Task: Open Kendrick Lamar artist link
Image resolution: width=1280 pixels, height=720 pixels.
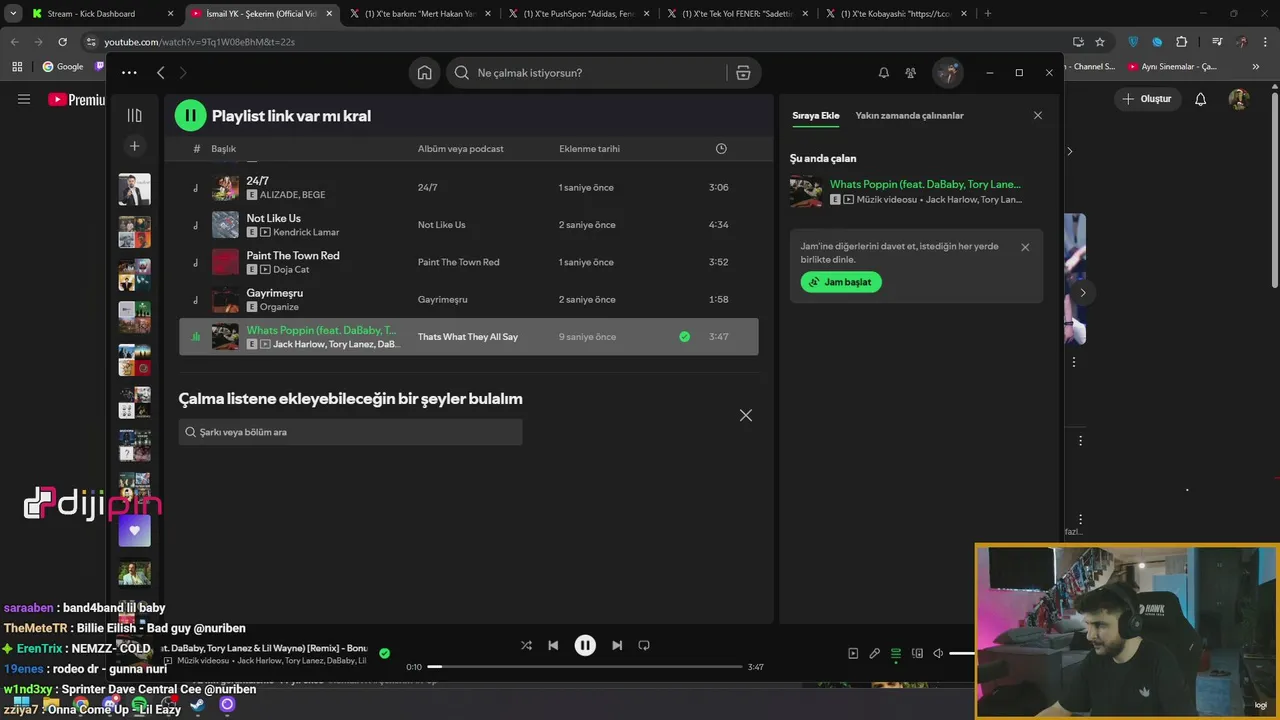Action: click(x=306, y=232)
